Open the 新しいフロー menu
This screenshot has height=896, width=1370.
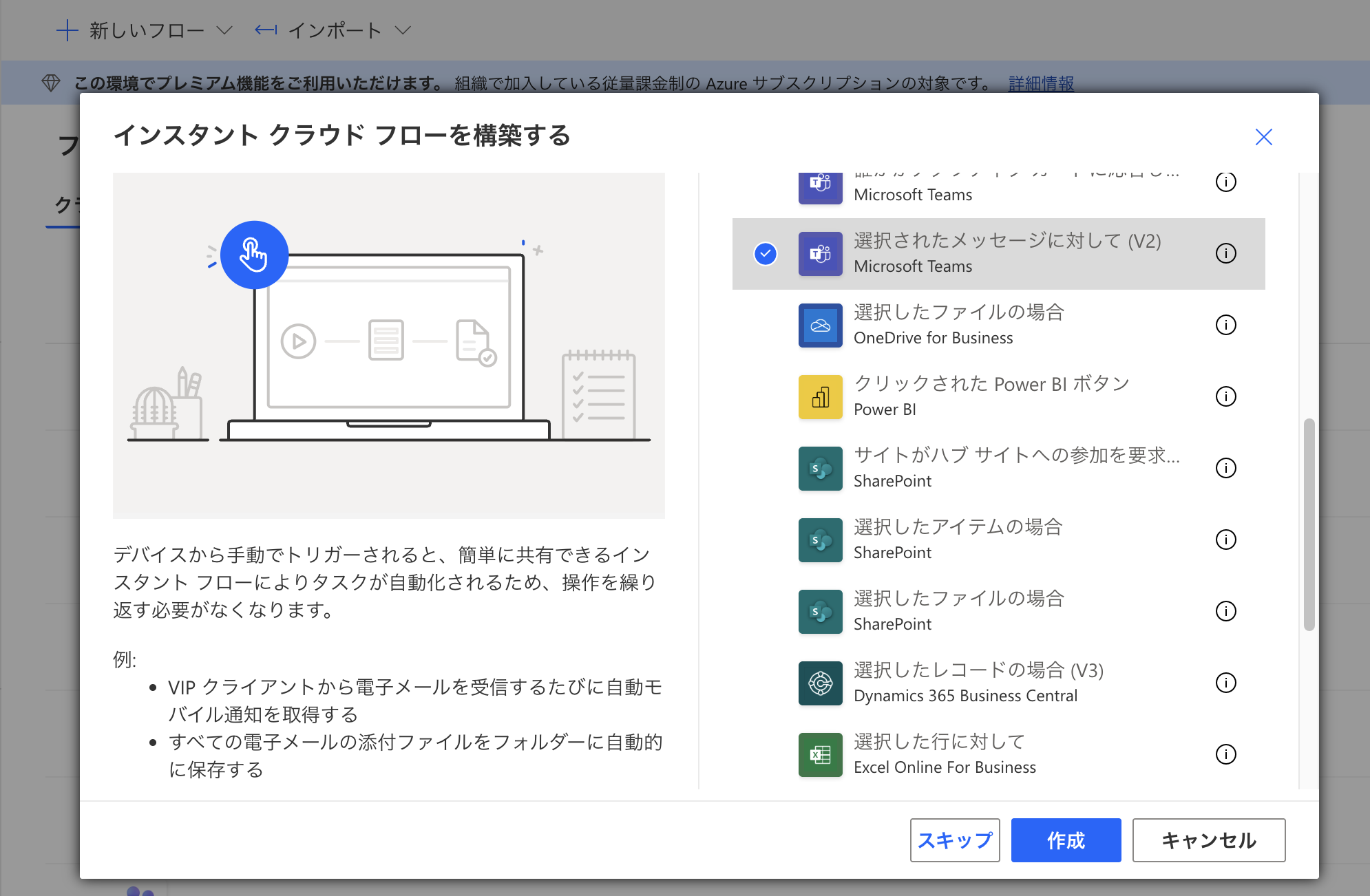click(x=145, y=30)
